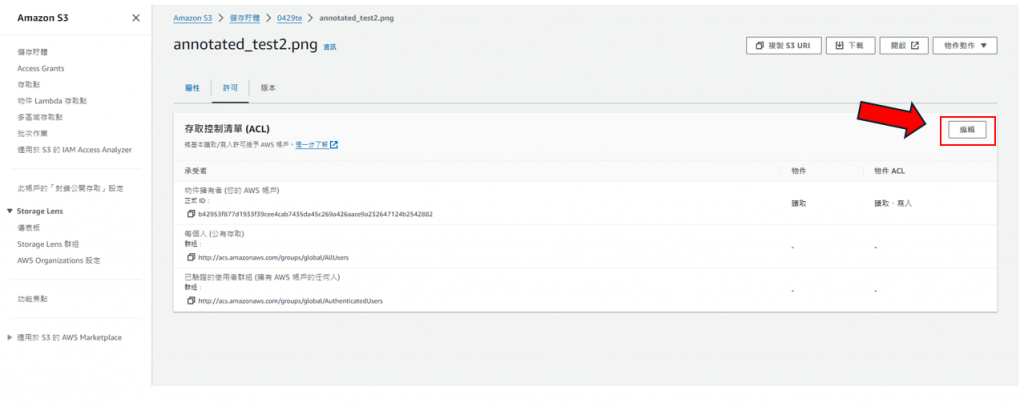Open the 資訊 info link beside title
Image resolution: width=1024 pixels, height=407 pixels.
[x=330, y=48]
